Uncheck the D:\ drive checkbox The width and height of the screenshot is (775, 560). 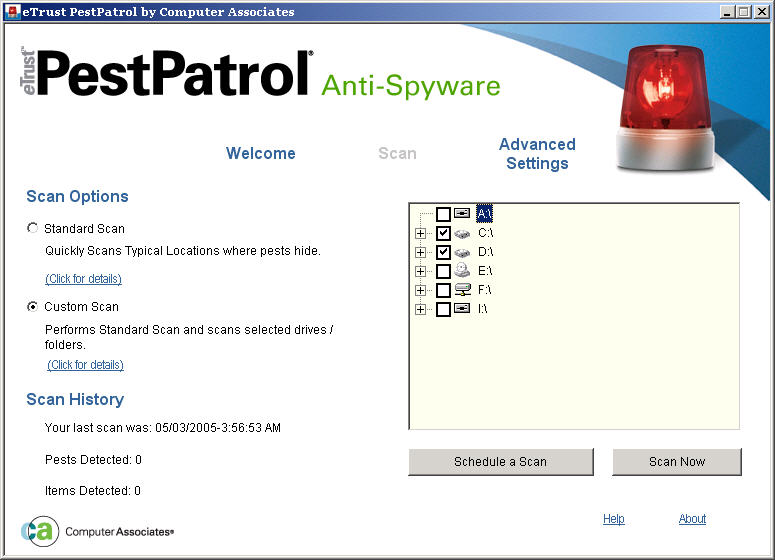(443, 252)
